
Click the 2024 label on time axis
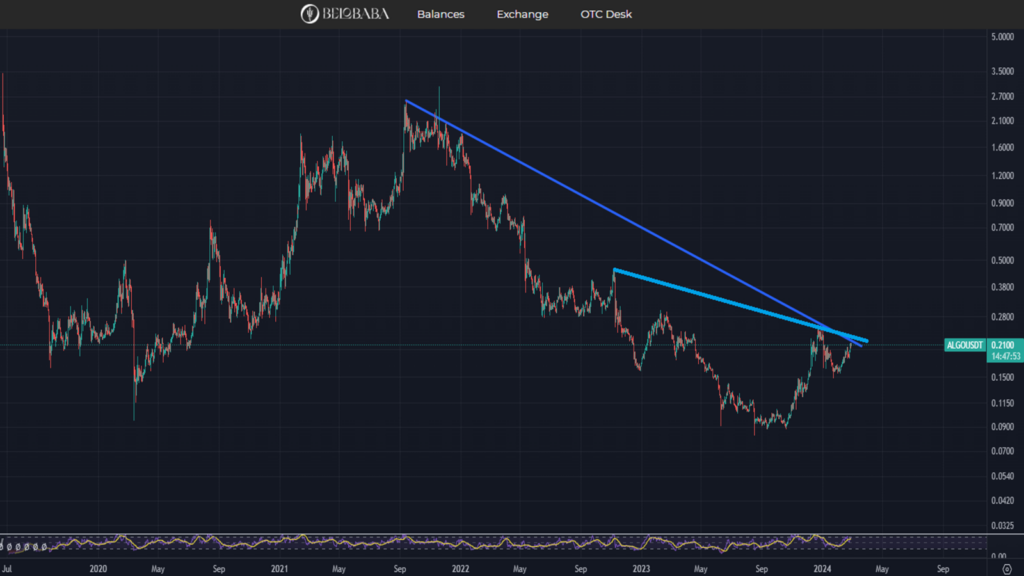(822, 567)
